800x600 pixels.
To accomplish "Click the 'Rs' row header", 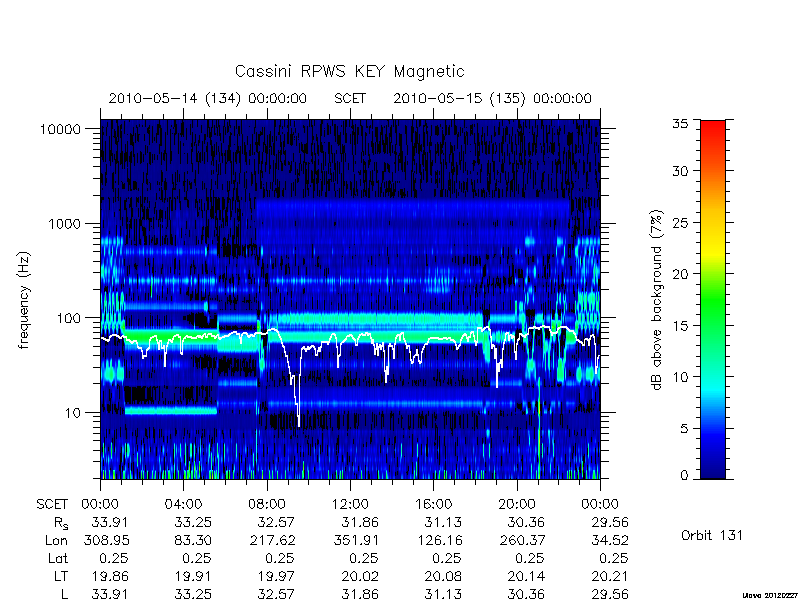I will 61,523.
